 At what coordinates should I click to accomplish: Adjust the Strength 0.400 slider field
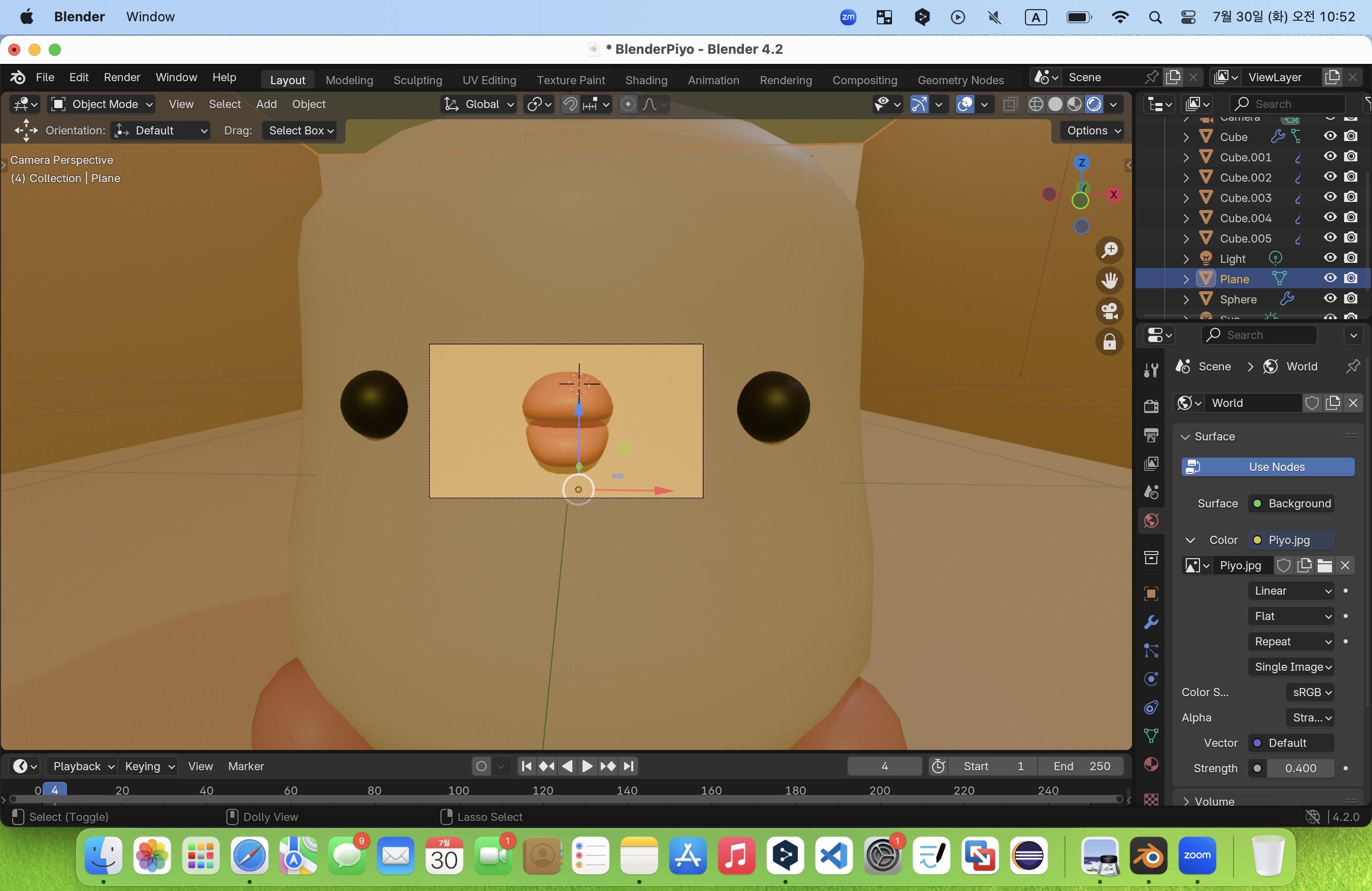1300,768
